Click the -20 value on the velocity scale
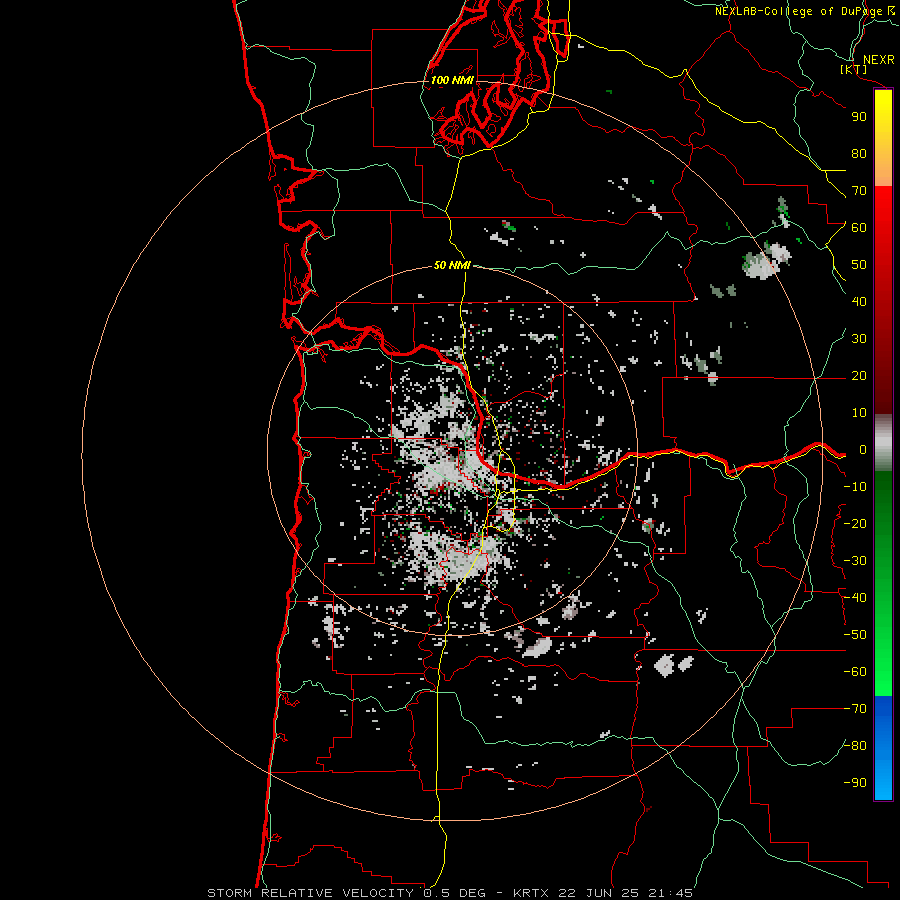The image size is (900, 900). (855, 523)
